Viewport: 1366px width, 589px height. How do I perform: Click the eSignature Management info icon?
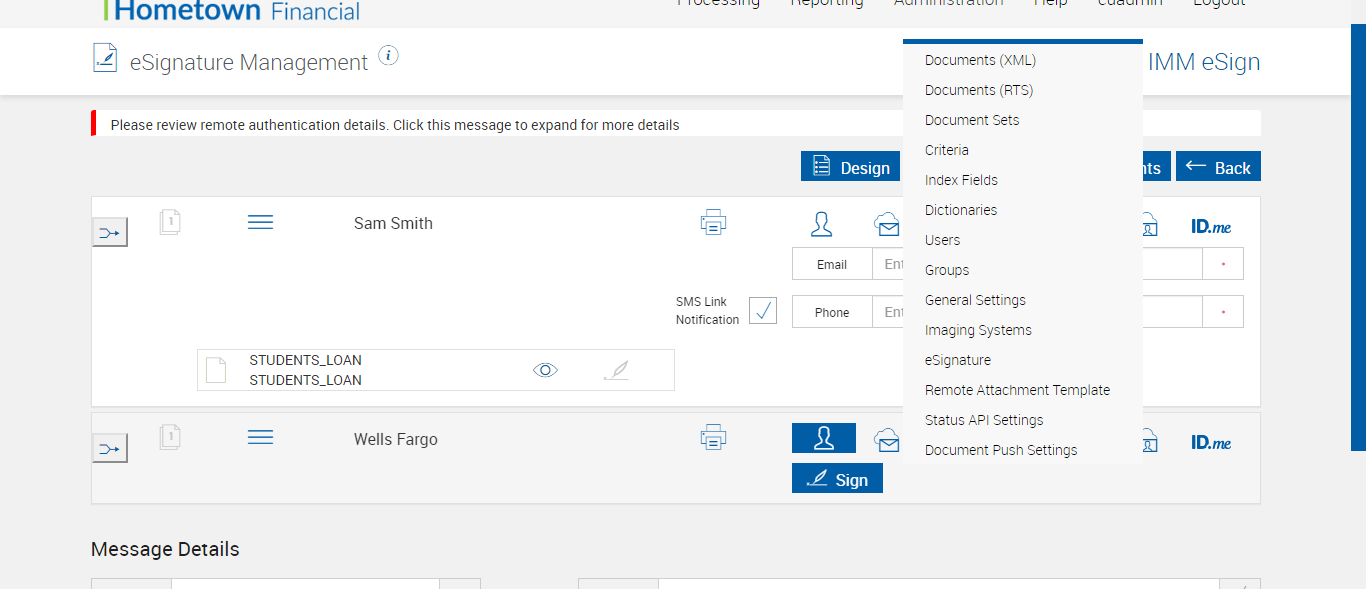pyautogui.click(x=389, y=56)
